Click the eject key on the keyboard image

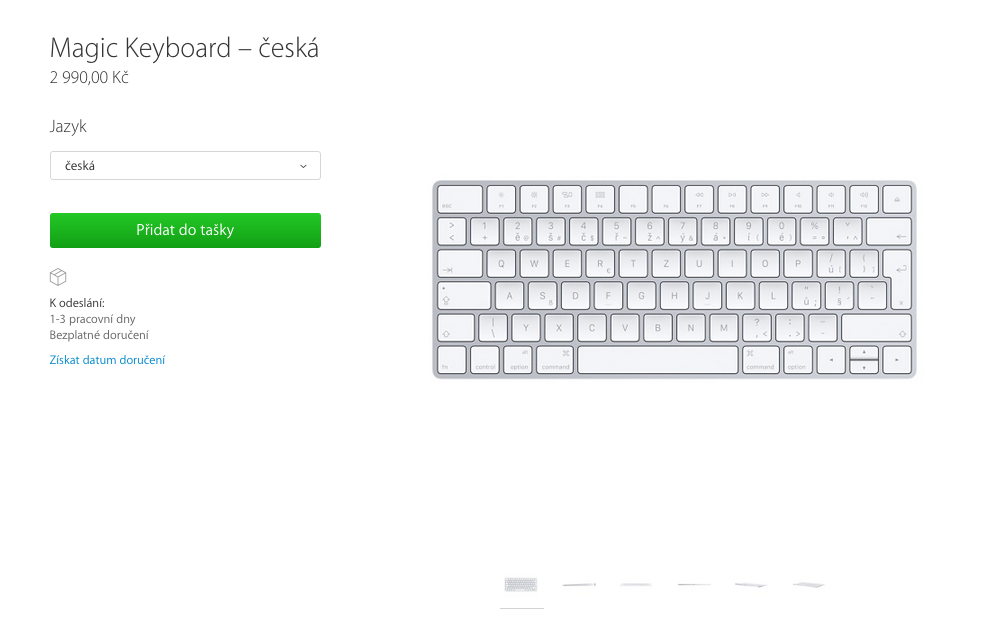[x=898, y=198]
